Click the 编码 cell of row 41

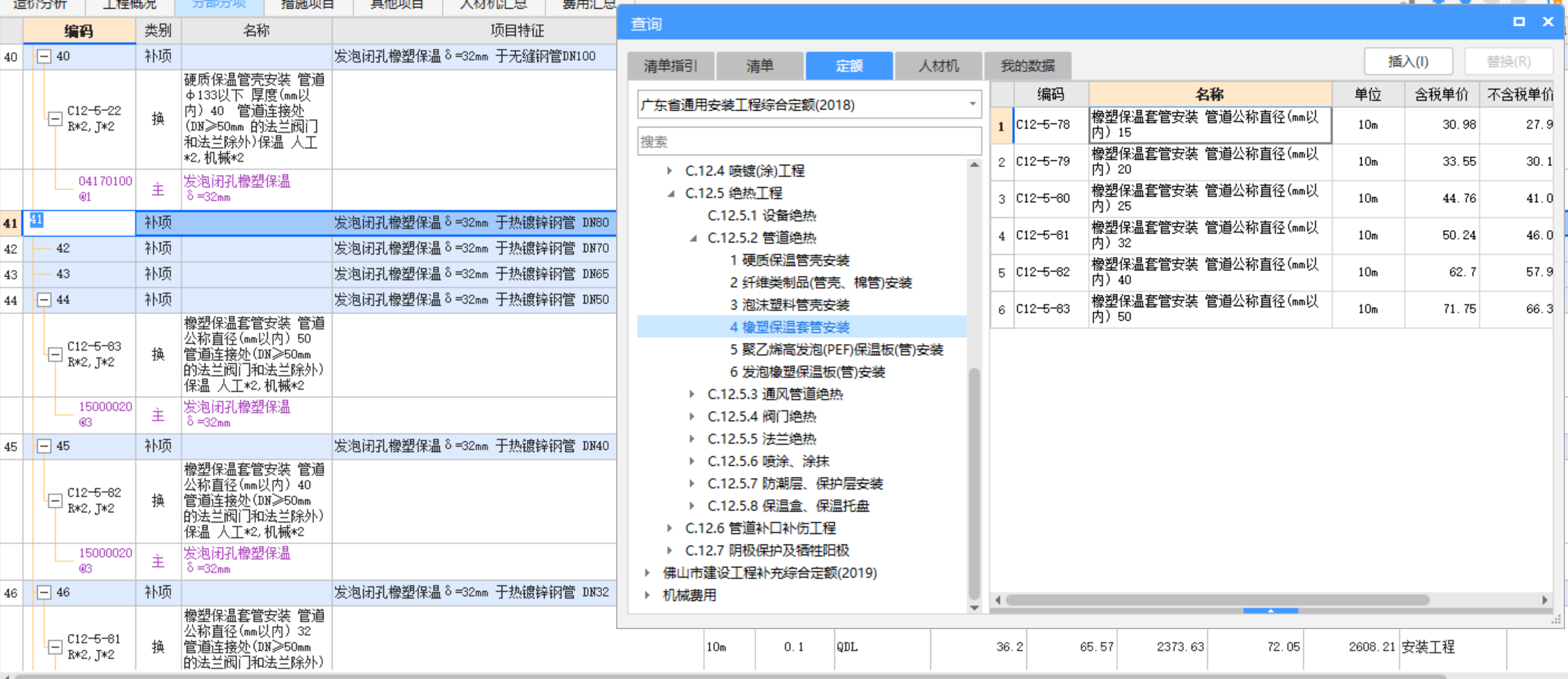tap(80, 223)
